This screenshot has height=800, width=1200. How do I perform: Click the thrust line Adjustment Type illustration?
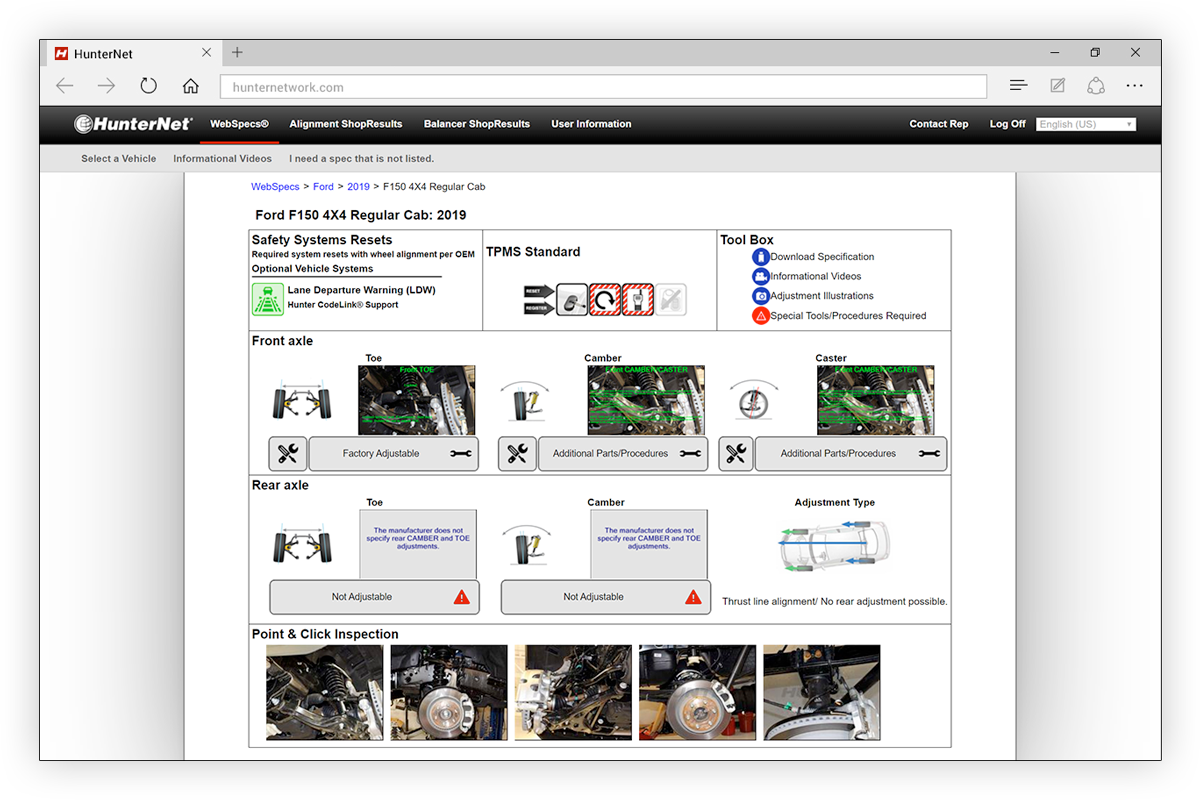[834, 548]
